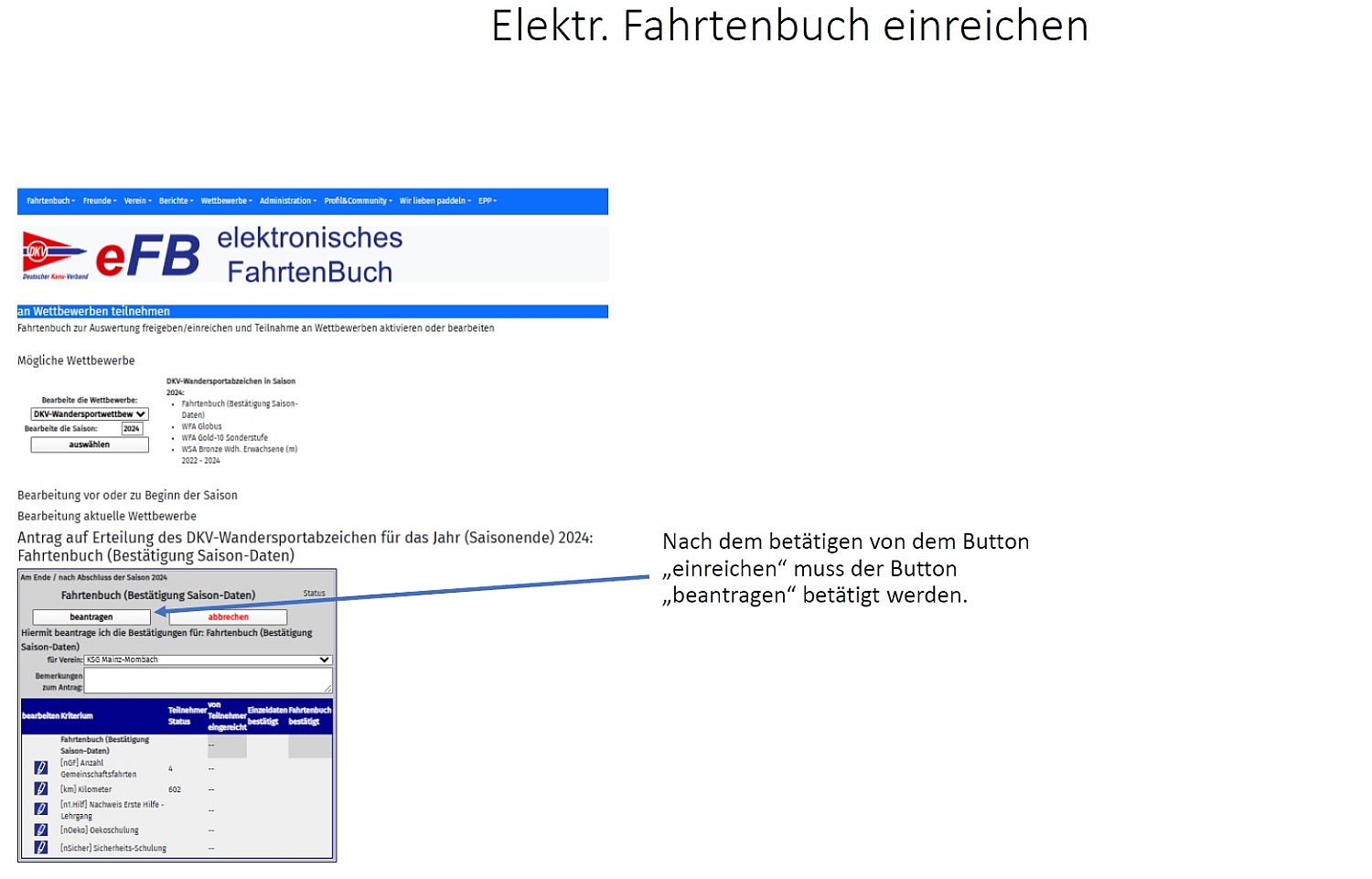
Task: Expand the Administration menu
Action: coord(287,201)
